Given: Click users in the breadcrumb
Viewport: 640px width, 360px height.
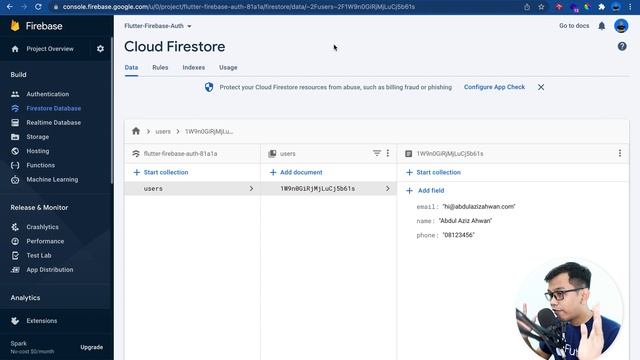Looking at the screenshot, I should 163,131.
